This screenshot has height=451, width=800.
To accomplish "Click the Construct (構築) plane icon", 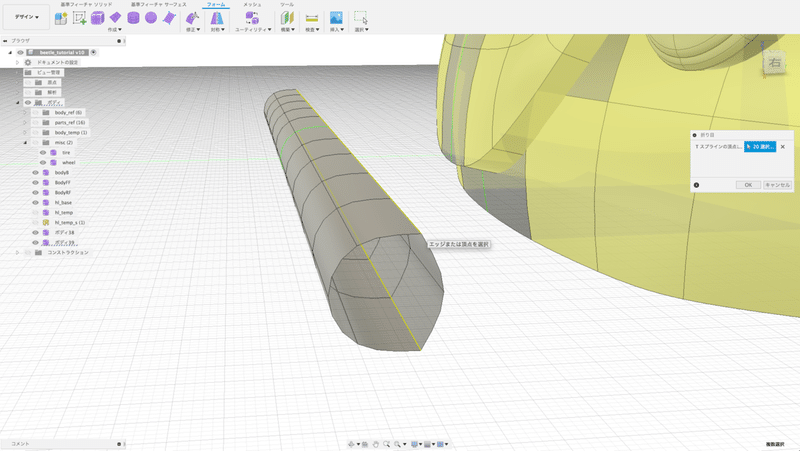I will click(287, 18).
